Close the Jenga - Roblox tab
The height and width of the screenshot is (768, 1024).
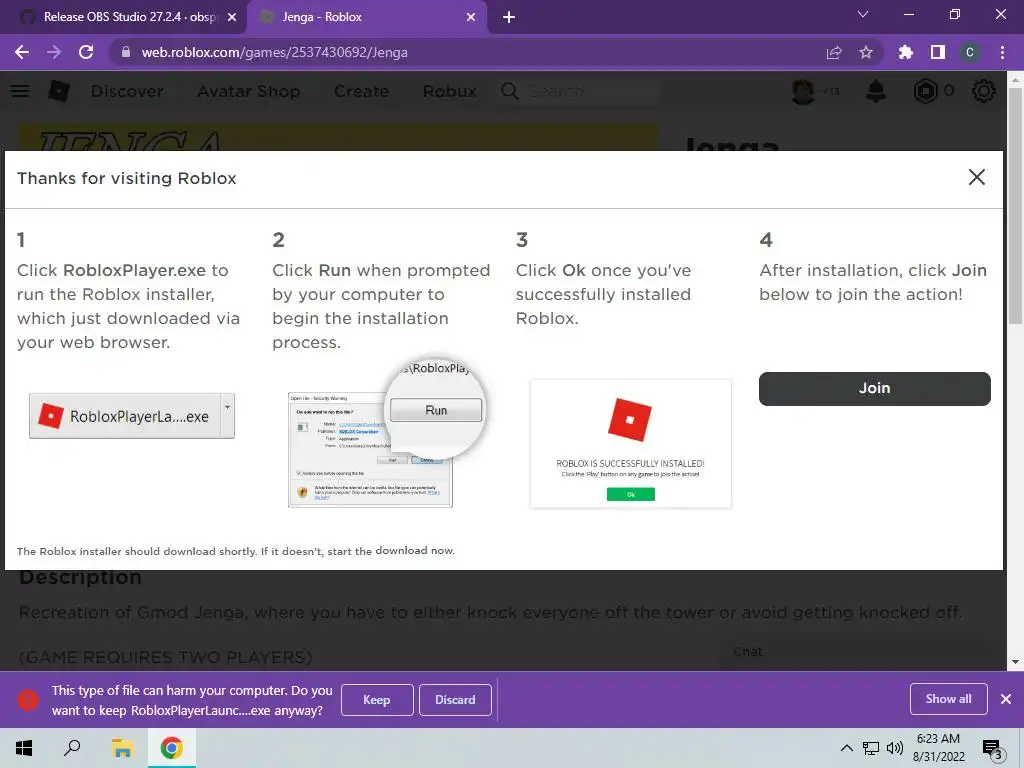pyautogui.click(x=471, y=18)
